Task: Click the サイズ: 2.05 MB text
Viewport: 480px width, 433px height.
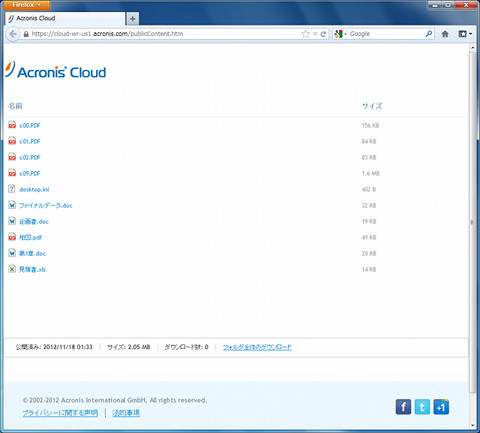Action: [129, 347]
